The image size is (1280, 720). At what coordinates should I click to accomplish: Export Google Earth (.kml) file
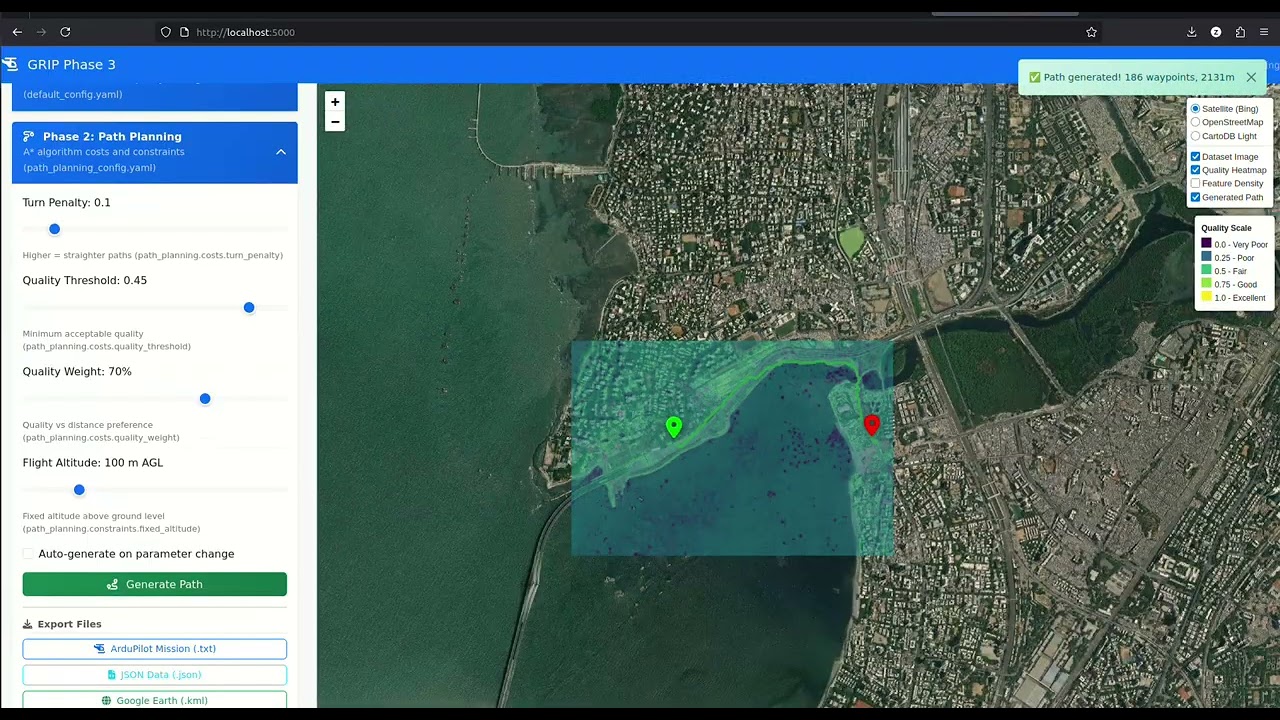pos(155,700)
